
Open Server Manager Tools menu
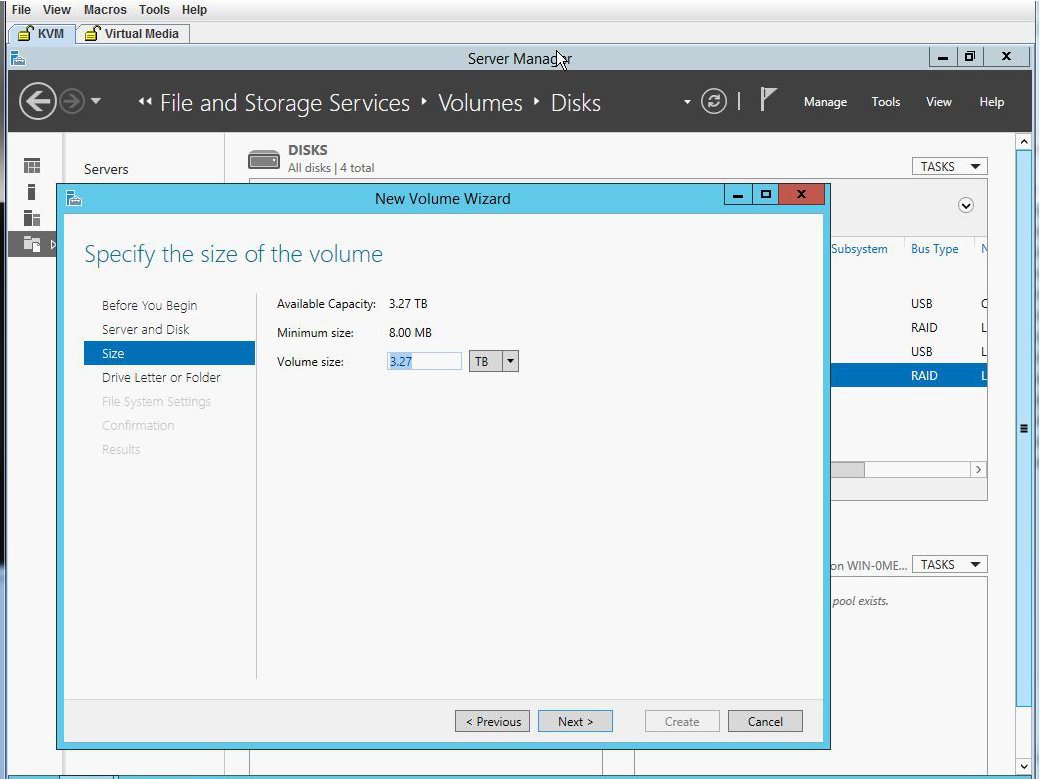pyautogui.click(x=885, y=102)
